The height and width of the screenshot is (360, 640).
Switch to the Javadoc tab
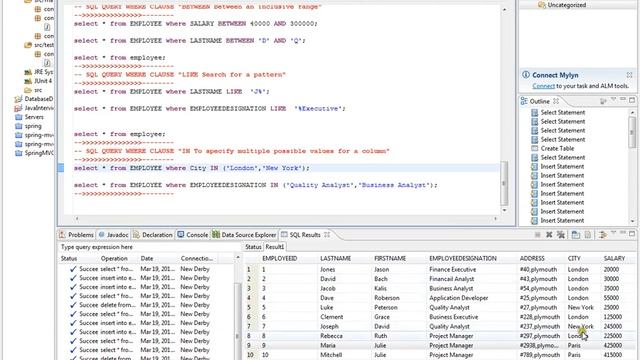[113, 235]
